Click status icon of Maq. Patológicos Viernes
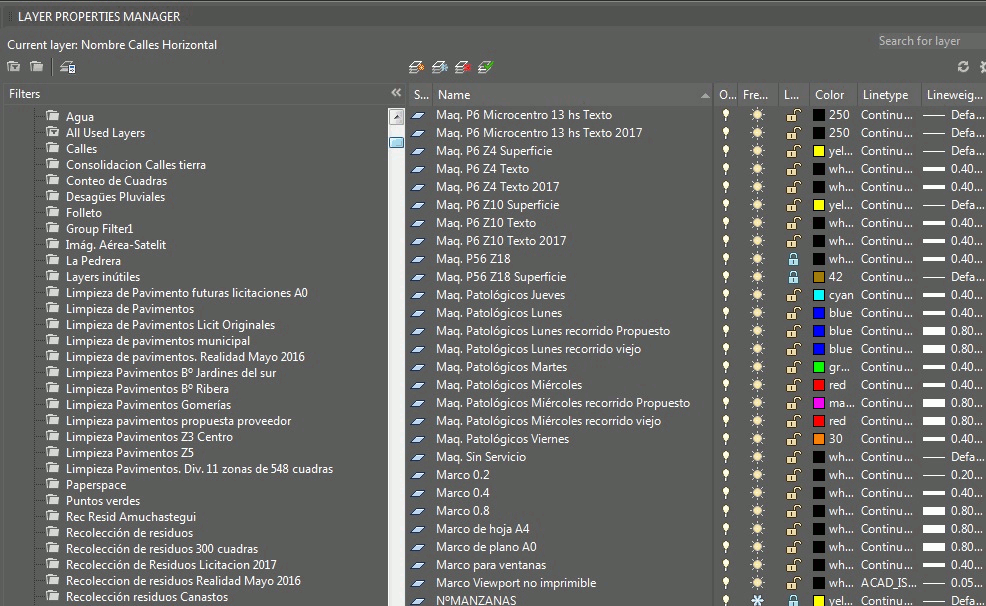This screenshot has width=986, height=606. [418, 439]
